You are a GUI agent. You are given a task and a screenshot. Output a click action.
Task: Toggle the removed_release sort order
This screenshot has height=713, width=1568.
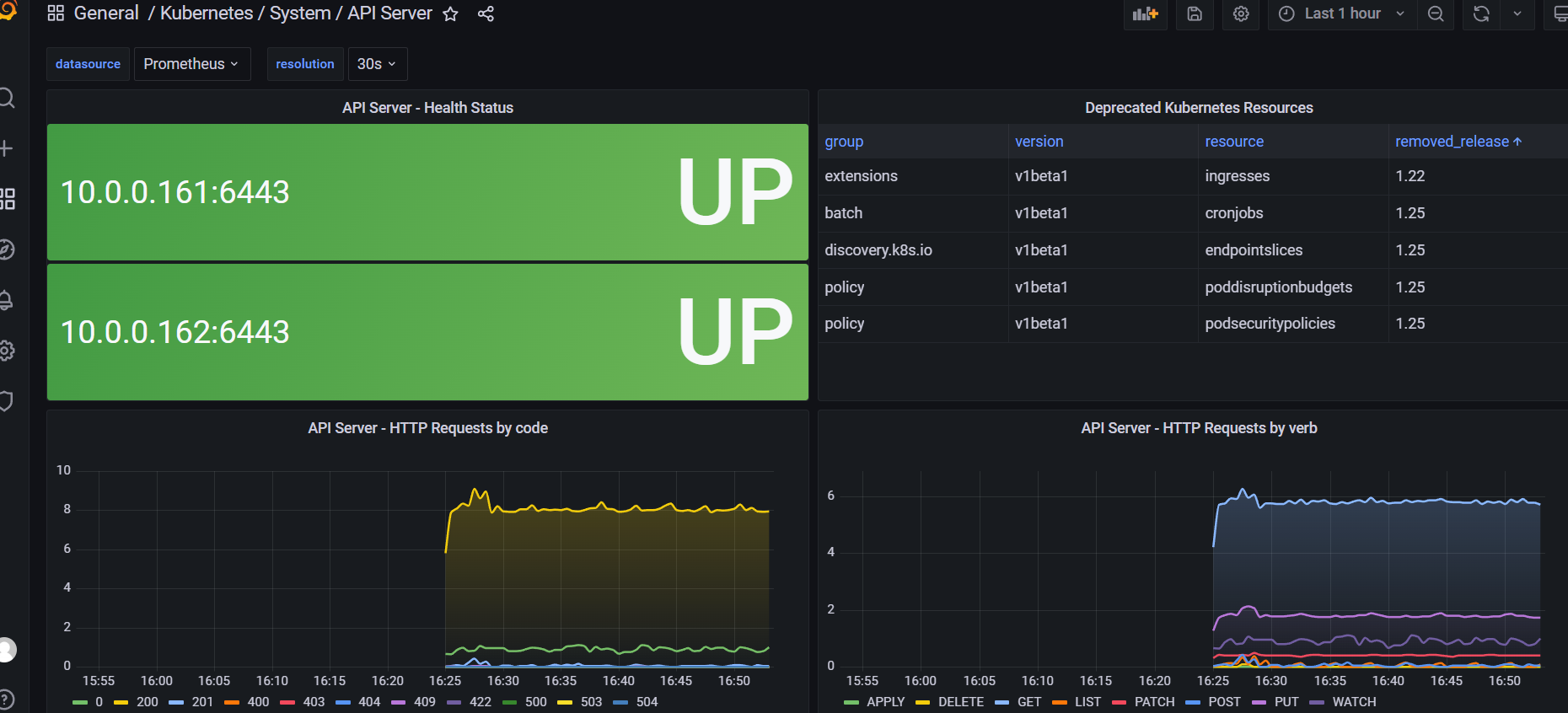[1458, 142]
